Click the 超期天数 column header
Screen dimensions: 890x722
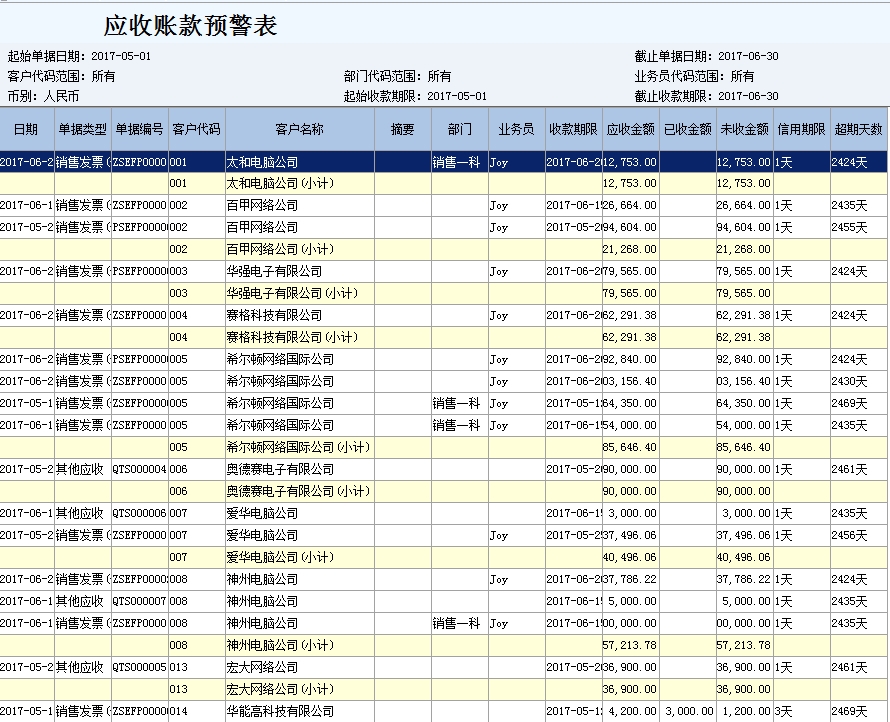pos(859,129)
